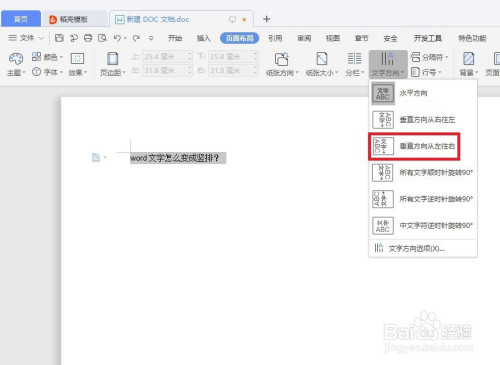Click the top margin spinner arrows

coord(190,57)
